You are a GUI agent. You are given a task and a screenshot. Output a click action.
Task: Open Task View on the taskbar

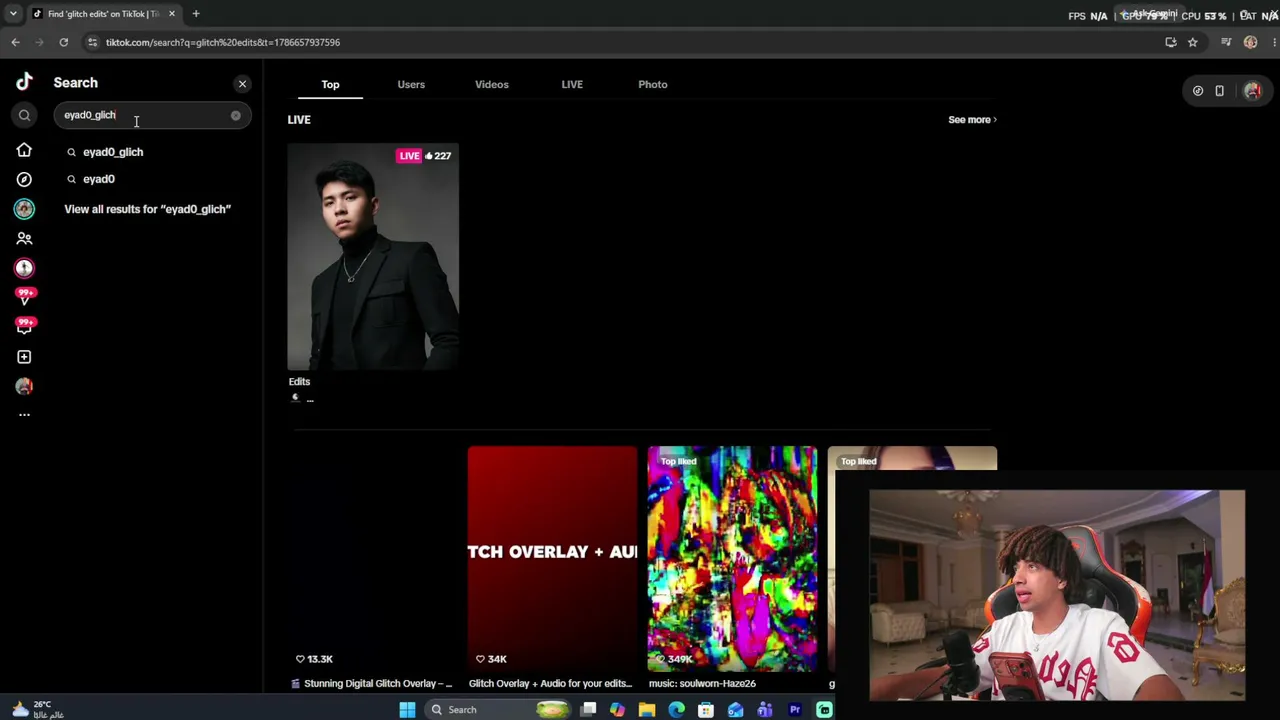(589, 710)
